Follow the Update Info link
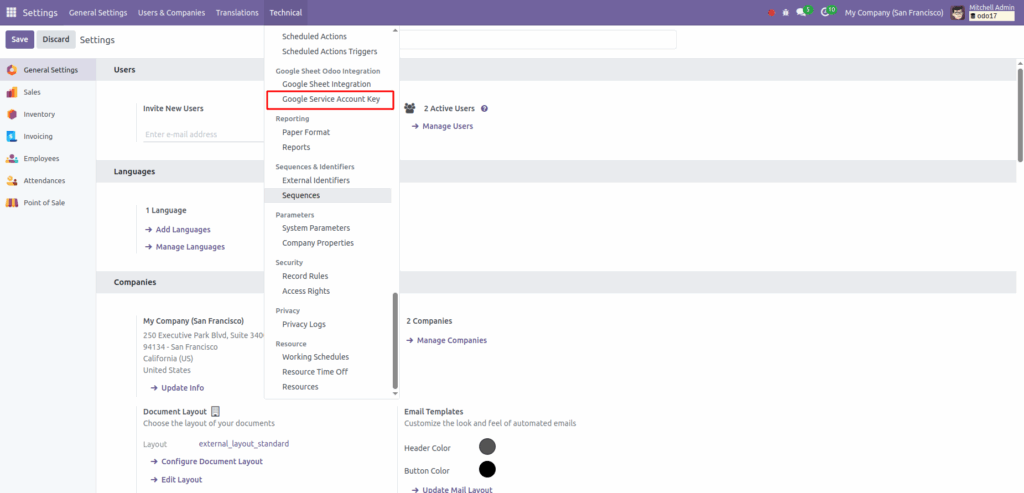The width and height of the screenshot is (1024, 493). (177, 388)
